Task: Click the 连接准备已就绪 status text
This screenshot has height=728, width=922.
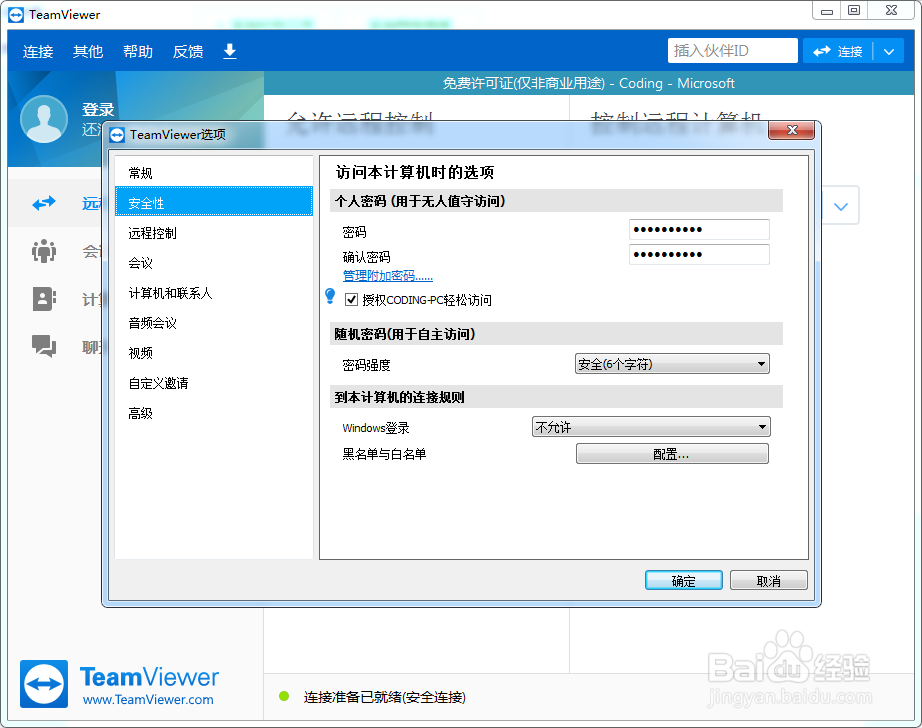Action: (385, 697)
